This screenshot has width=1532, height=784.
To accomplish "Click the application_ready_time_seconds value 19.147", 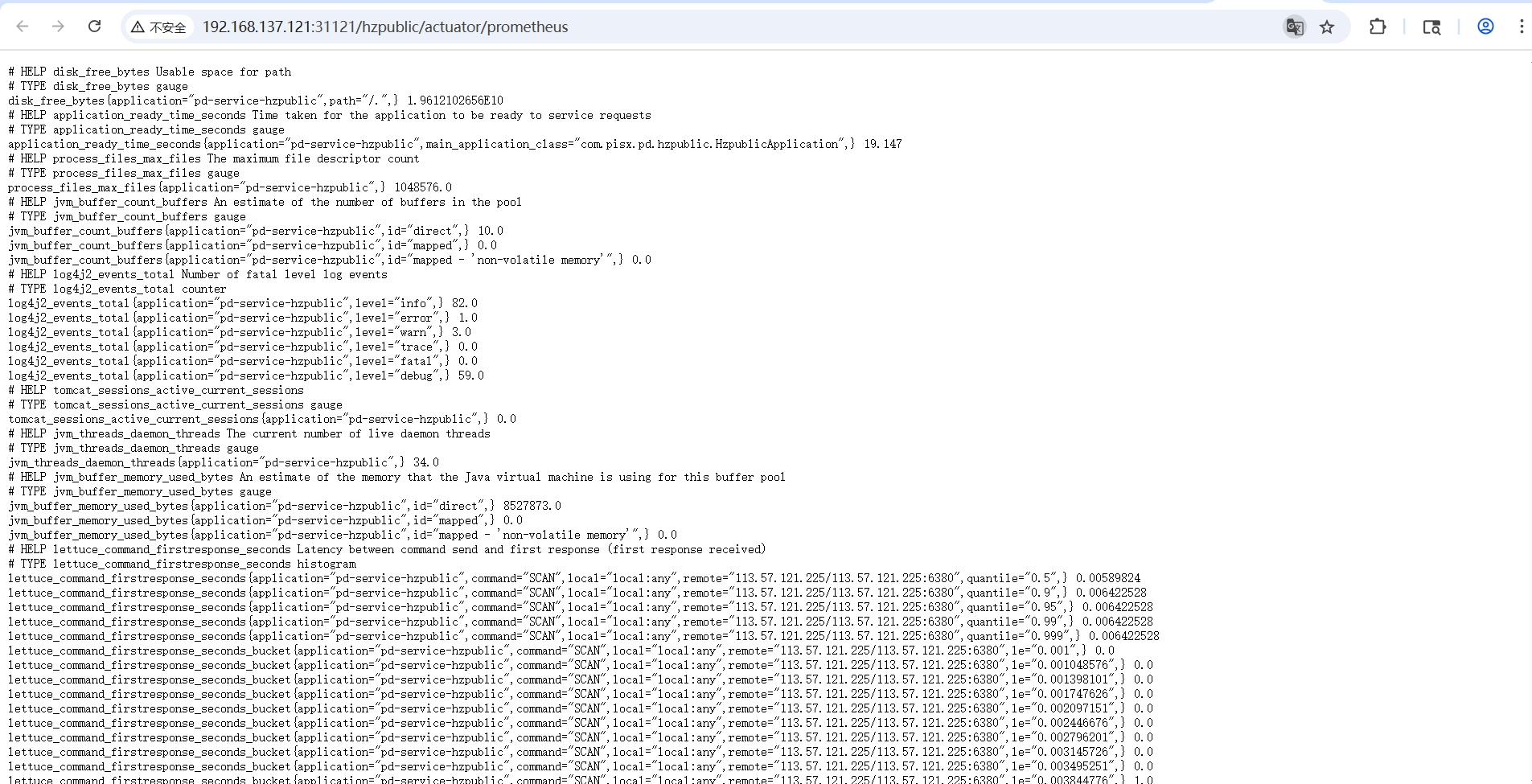I will [x=882, y=144].
